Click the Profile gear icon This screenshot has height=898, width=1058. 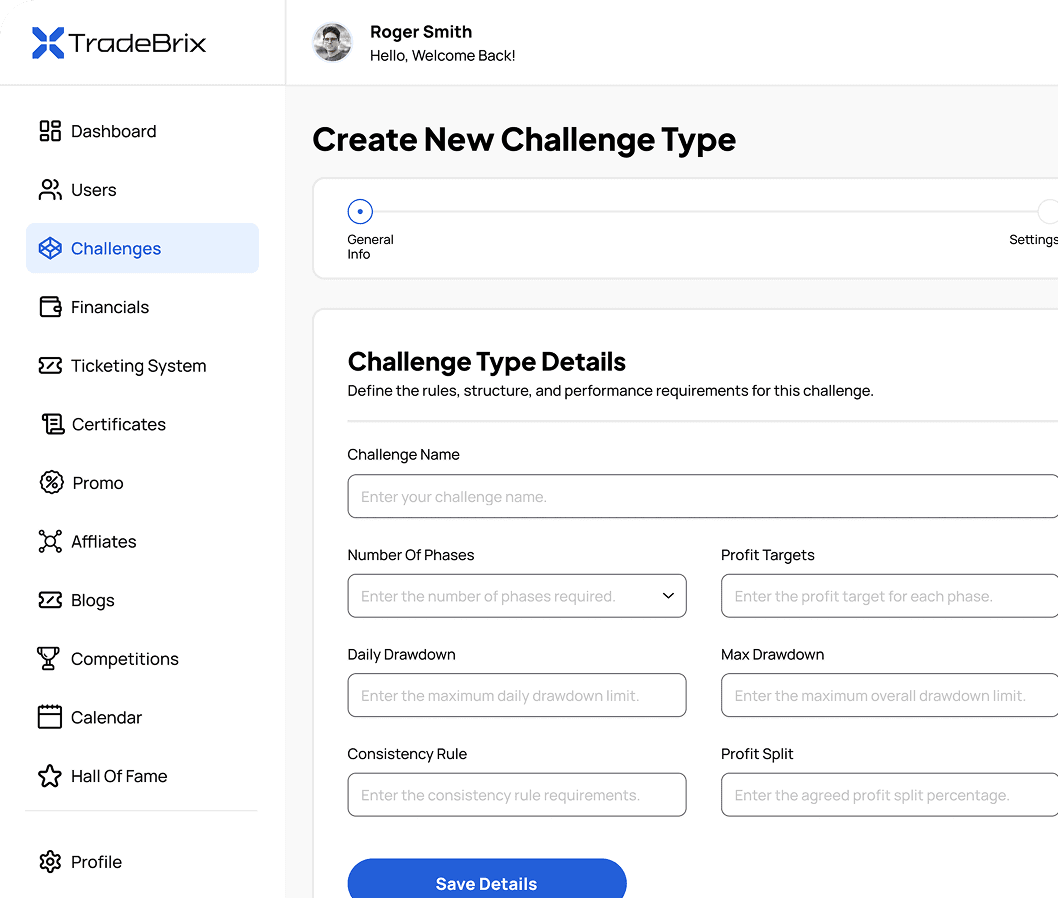click(50, 862)
